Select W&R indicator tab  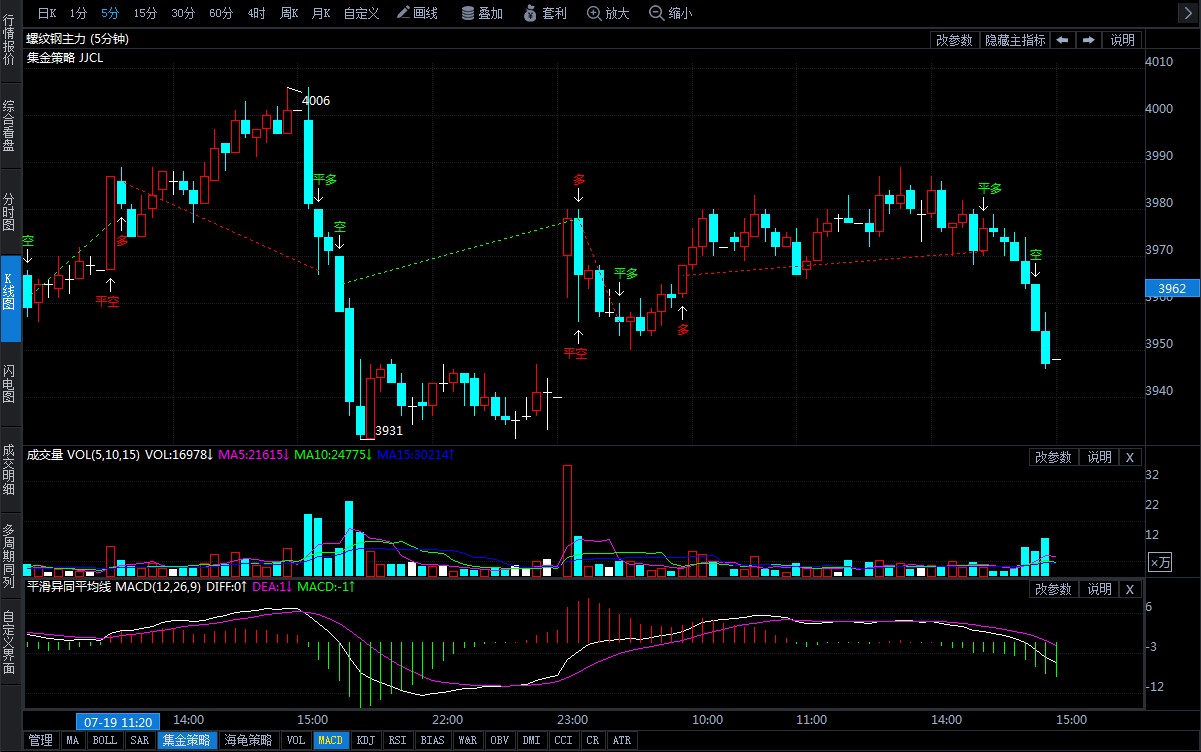tap(467, 741)
